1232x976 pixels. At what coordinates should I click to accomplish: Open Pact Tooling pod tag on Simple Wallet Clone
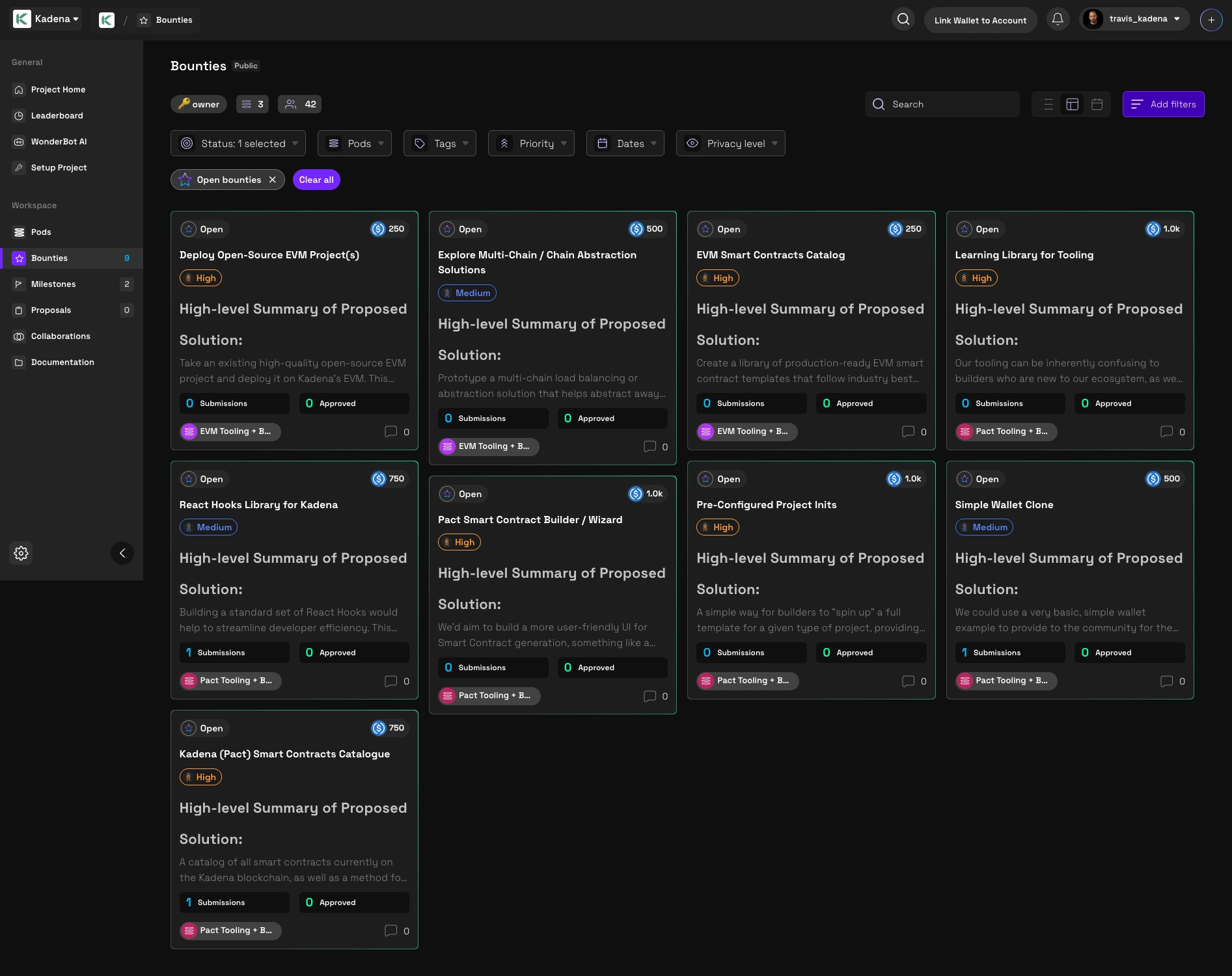coord(1006,681)
